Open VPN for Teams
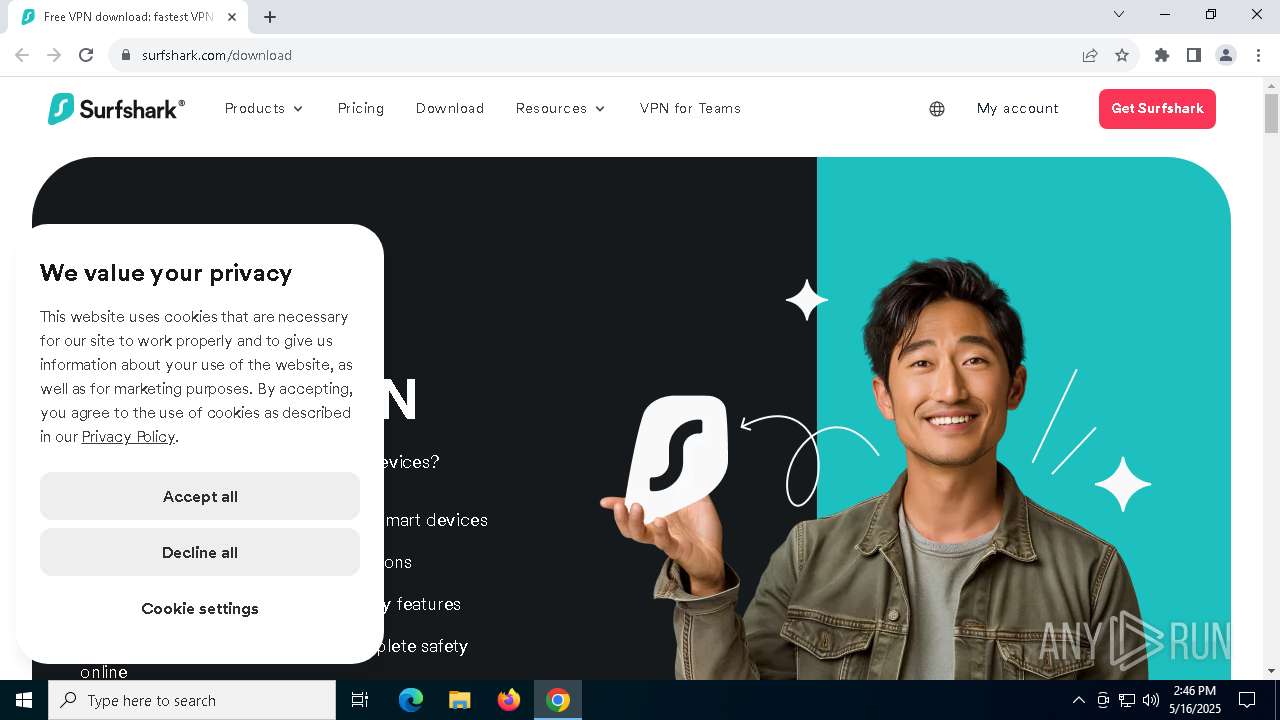The height and width of the screenshot is (720, 1280). pyautogui.click(x=690, y=108)
